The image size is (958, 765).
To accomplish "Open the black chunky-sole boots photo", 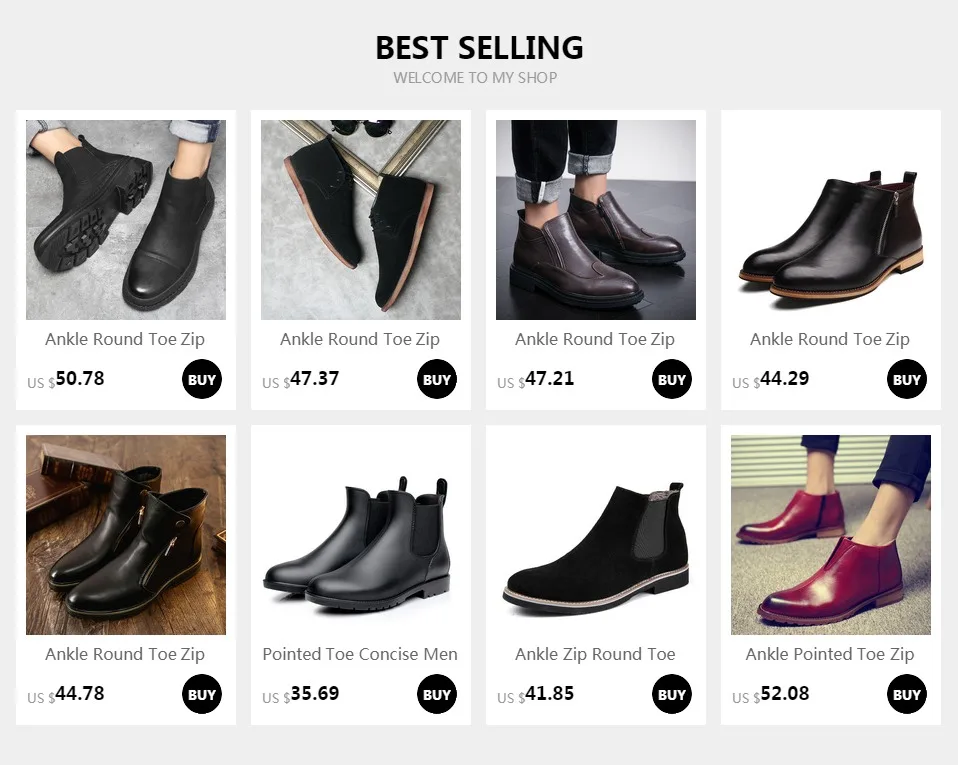I will [x=126, y=220].
